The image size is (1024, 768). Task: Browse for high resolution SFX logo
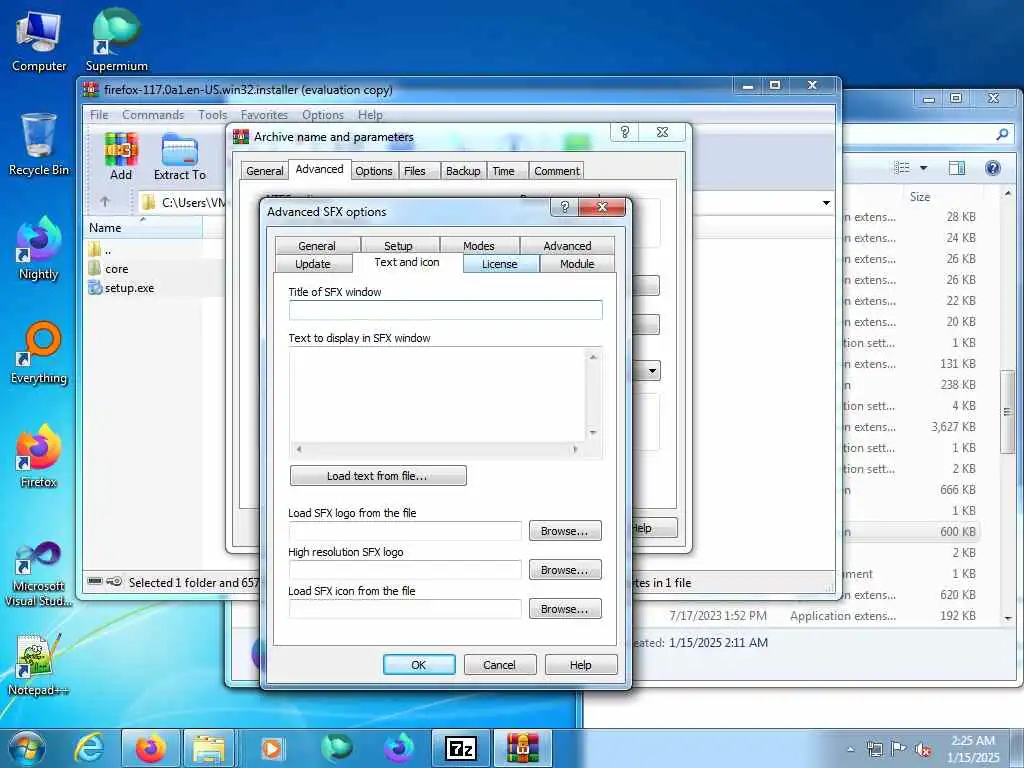(565, 570)
